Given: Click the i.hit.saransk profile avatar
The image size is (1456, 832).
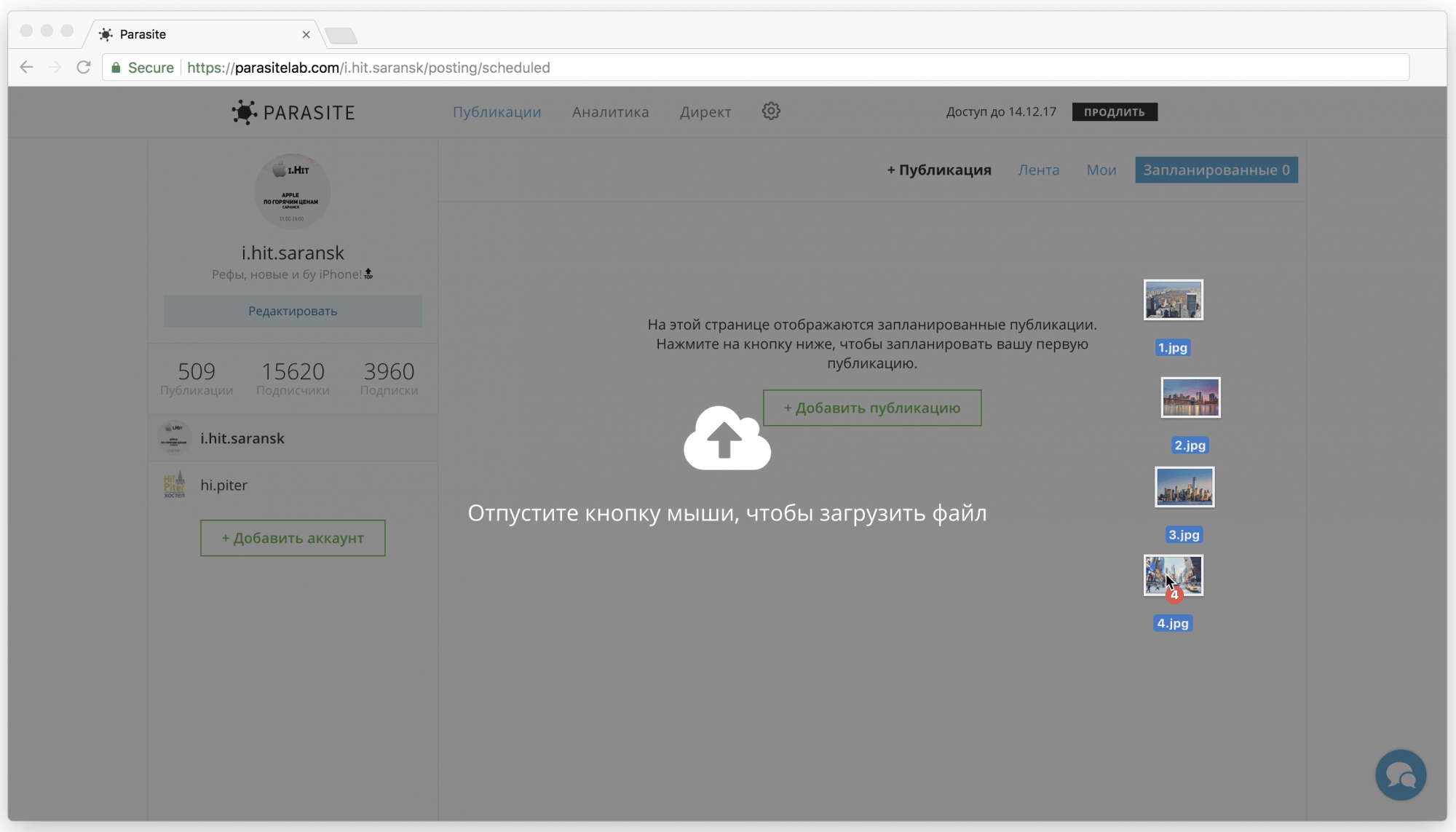Looking at the screenshot, I should click(x=292, y=191).
